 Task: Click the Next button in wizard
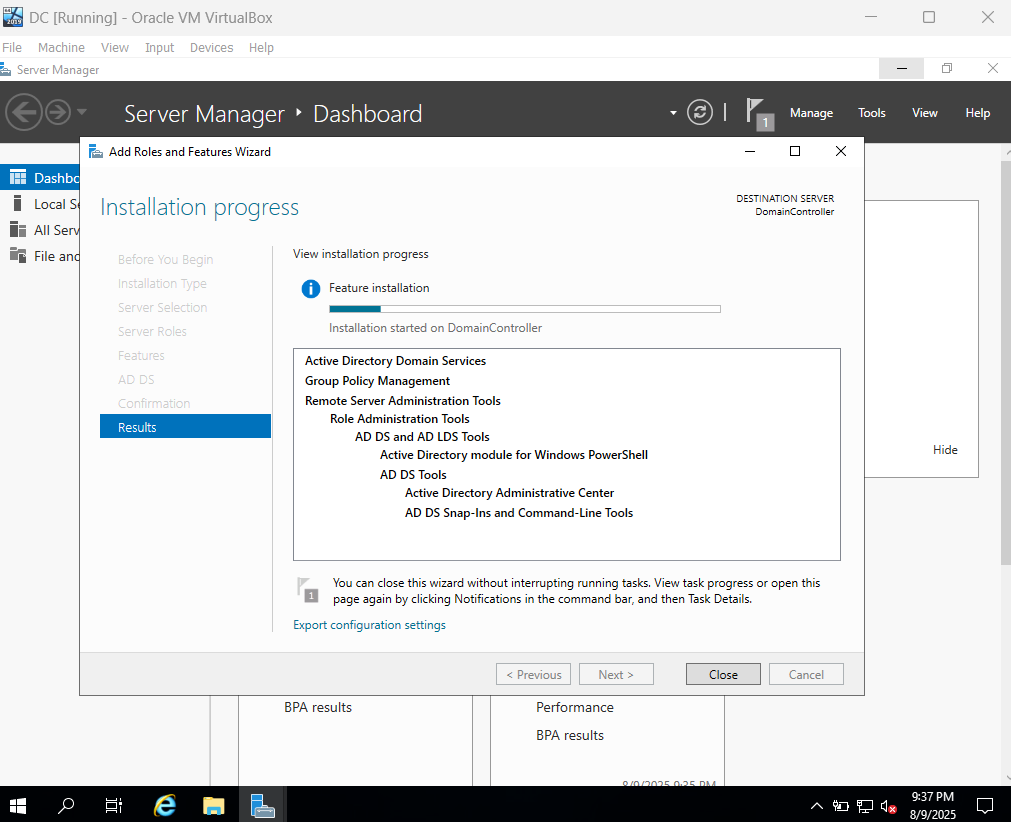click(616, 674)
